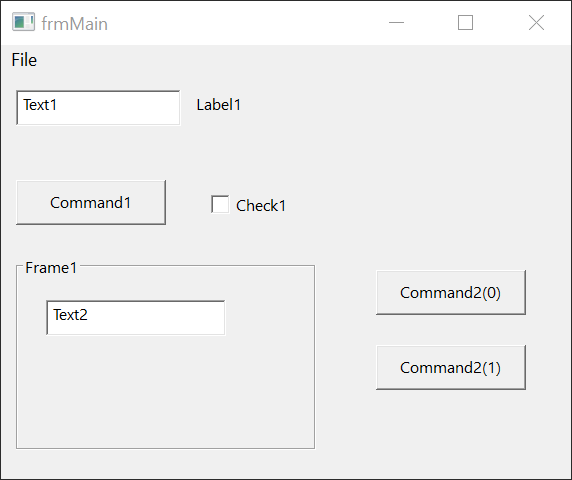Viewport: 572px width, 480px height.
Task: Click the frmMain title bar text
Action: [74, 24]
